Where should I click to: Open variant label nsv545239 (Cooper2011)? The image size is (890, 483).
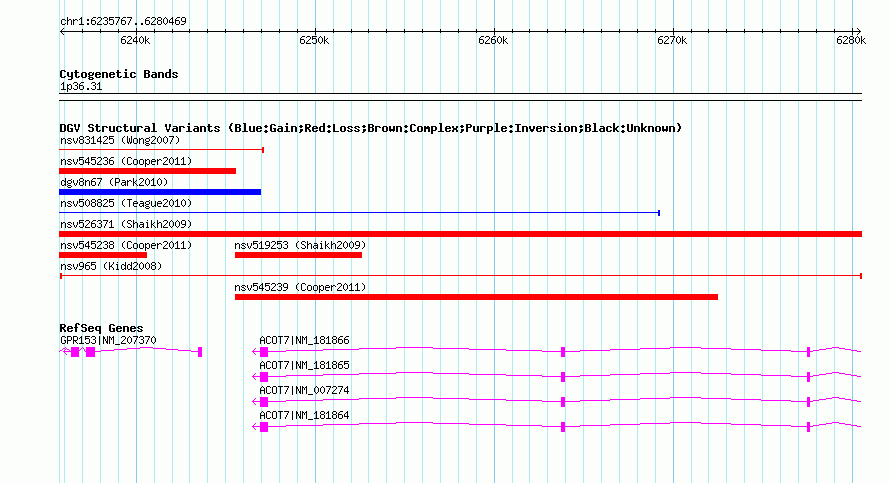point(300,287)
